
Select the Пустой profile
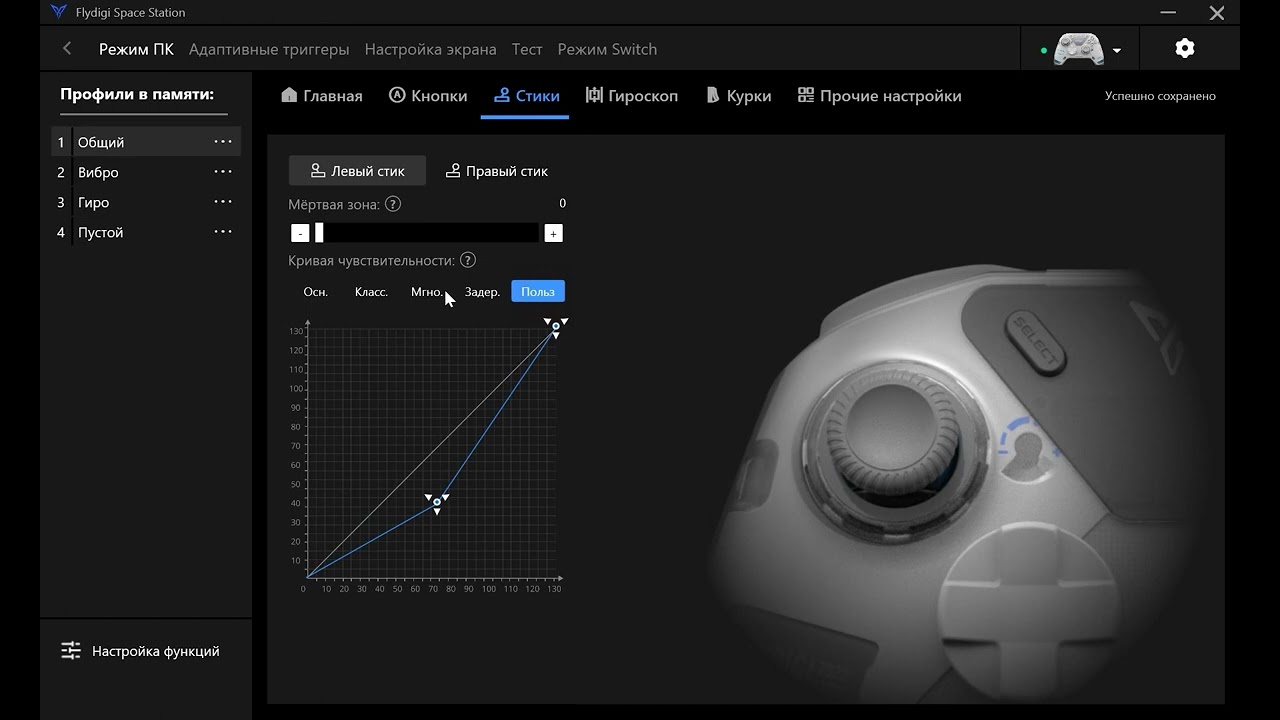click(x=146, y=232)
